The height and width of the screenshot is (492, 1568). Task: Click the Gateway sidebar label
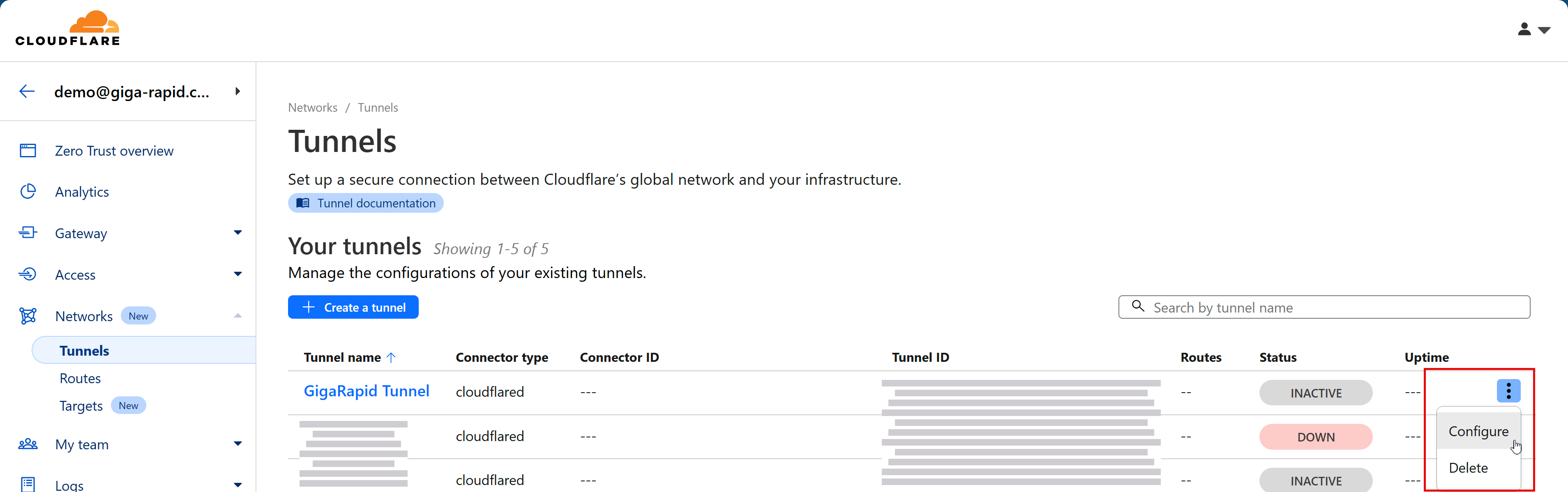coord(81,234)
